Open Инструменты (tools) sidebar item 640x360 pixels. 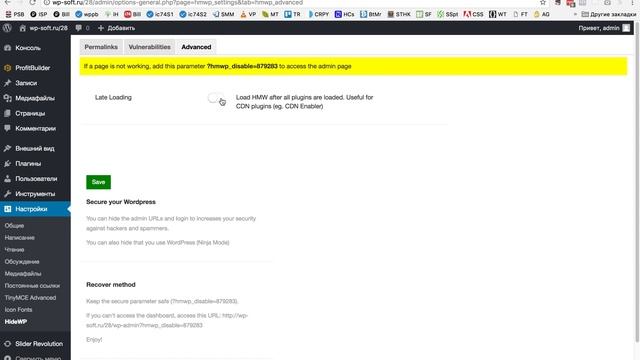tap(35, 193)
